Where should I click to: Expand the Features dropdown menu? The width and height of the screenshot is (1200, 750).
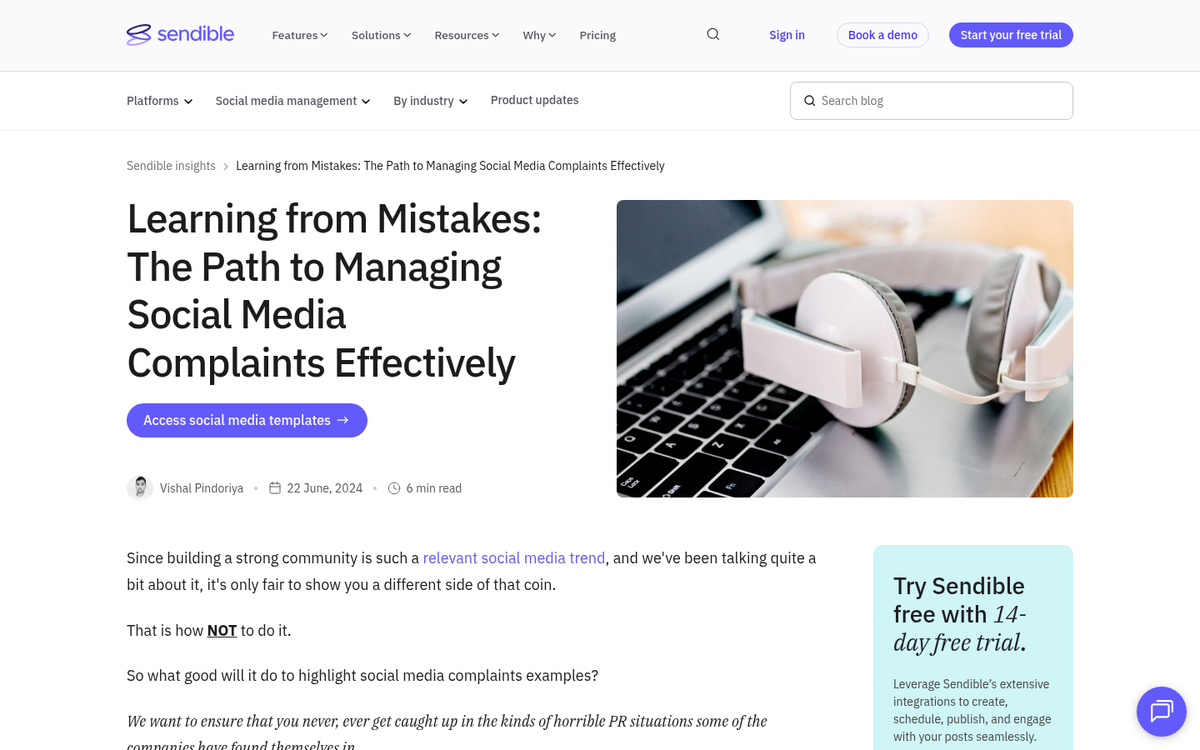(x=300, y=35)
